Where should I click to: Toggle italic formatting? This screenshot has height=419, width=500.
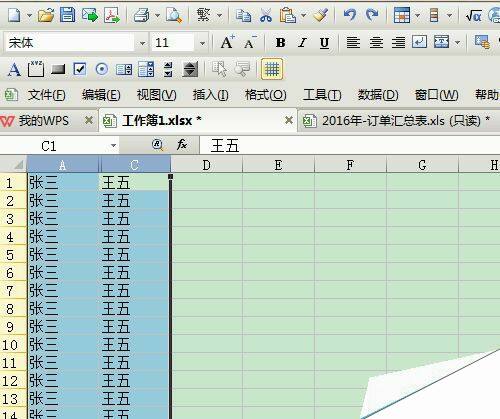click(x=302, y=42)
